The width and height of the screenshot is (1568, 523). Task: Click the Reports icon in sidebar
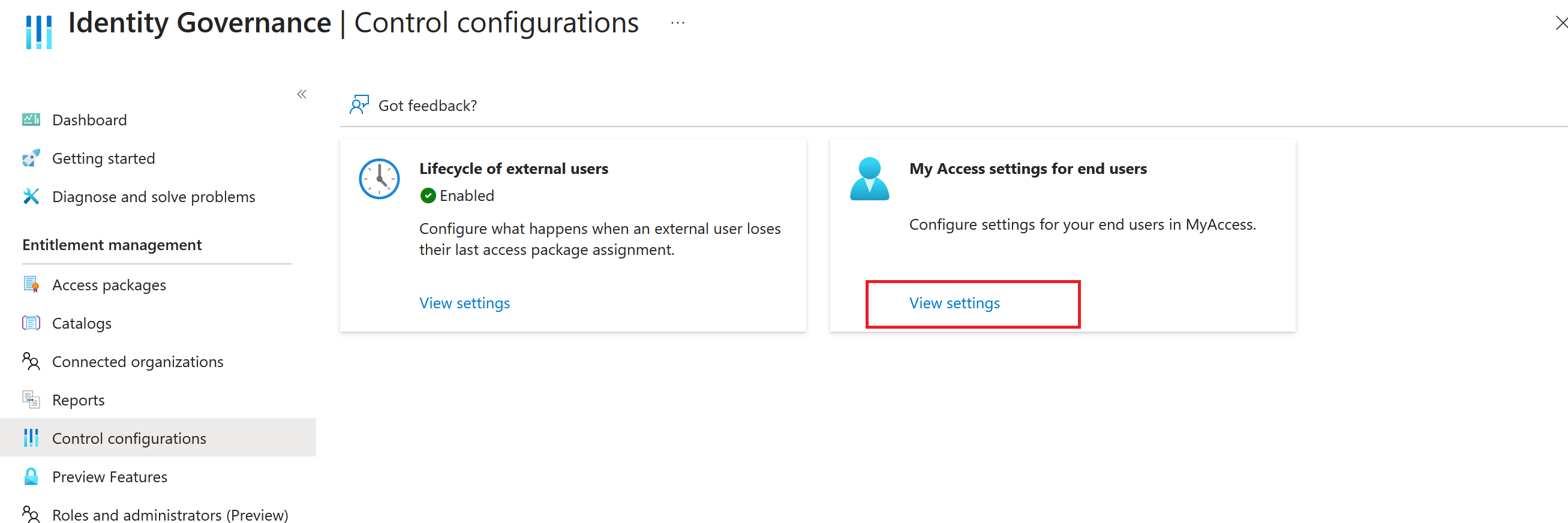[x=31, y=399]
